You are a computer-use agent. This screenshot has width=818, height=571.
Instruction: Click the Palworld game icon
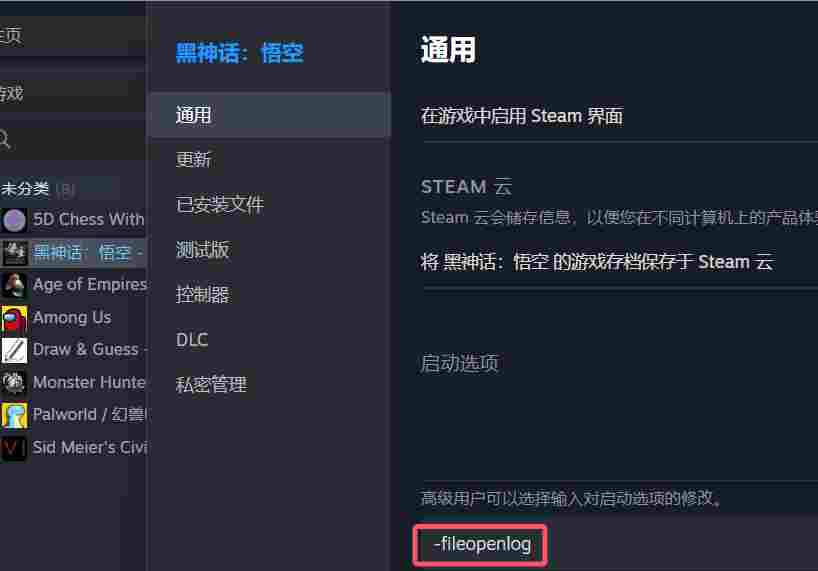pyautogui.click(x=14, y=415)
